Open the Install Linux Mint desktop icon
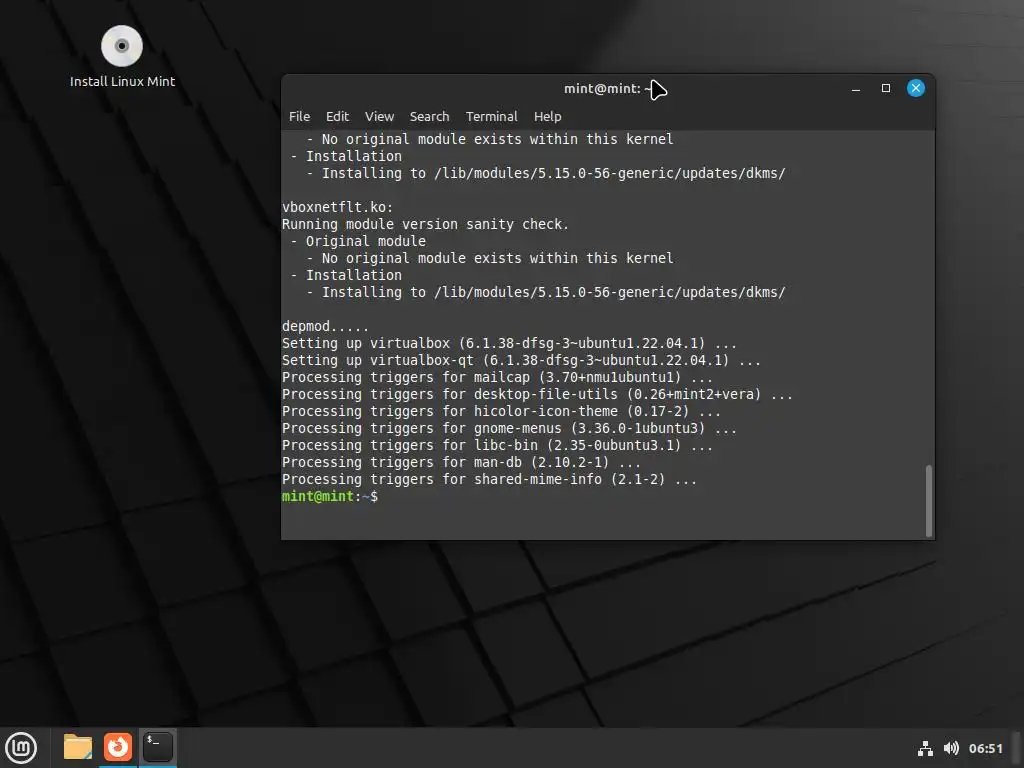This screenshot has height=768, width=1024. point(122,57)
